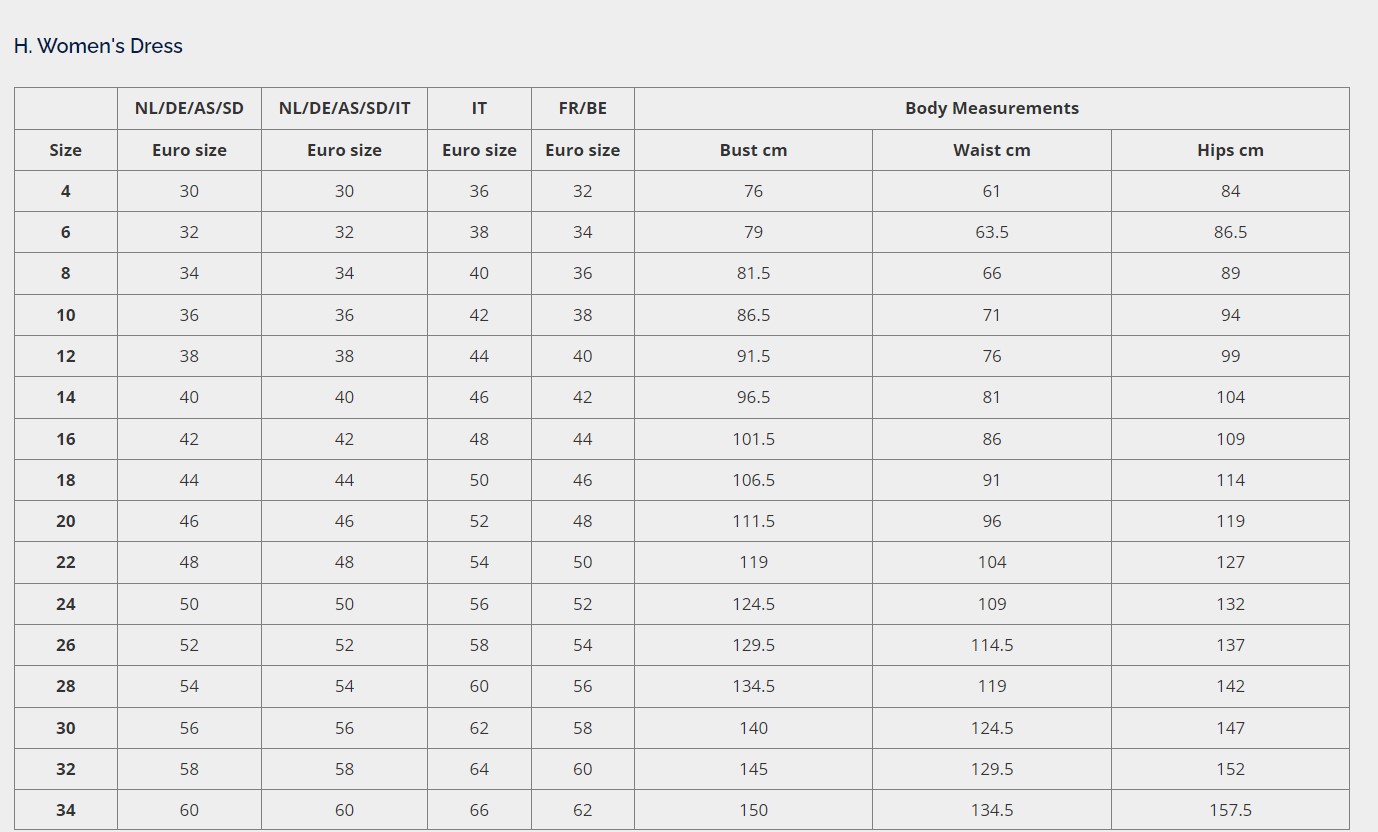Click the hips value 157.5
1378x832 pixels.
point(1230,810)
